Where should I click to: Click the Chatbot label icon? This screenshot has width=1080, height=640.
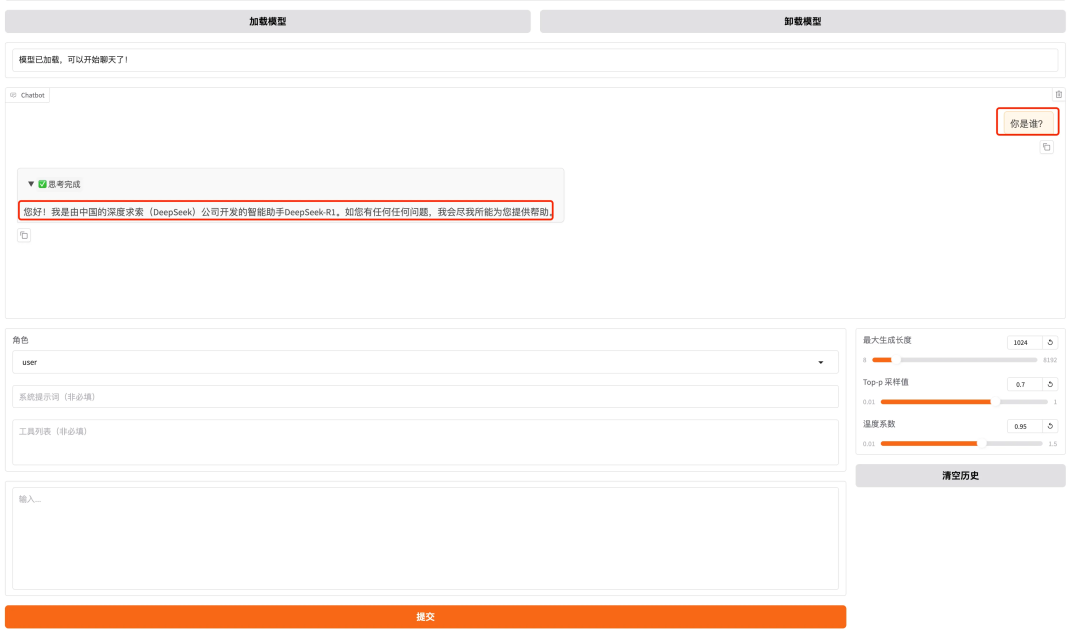click(13, 95)
